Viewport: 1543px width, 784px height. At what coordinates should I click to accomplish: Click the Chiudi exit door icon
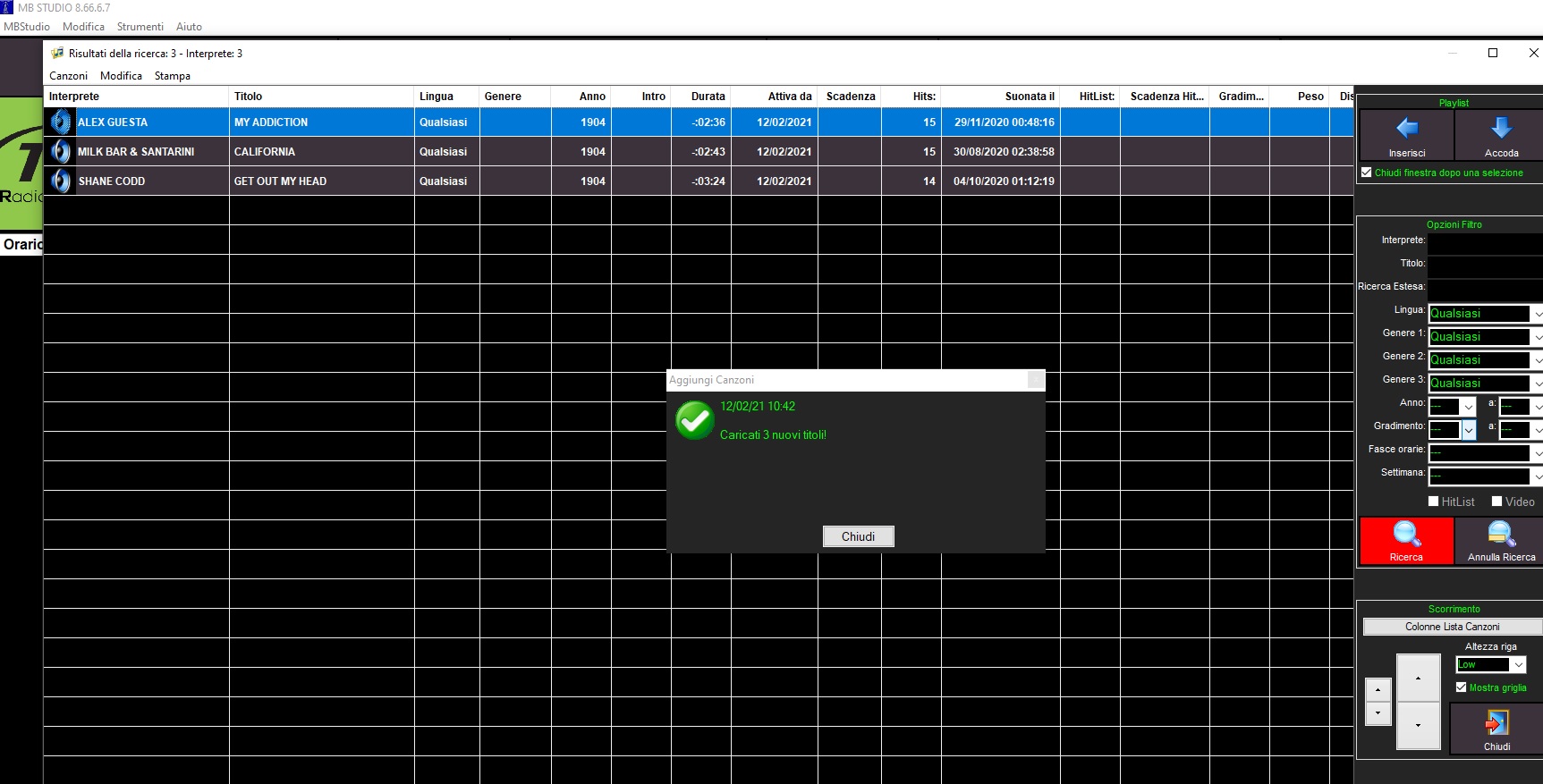1496,722
